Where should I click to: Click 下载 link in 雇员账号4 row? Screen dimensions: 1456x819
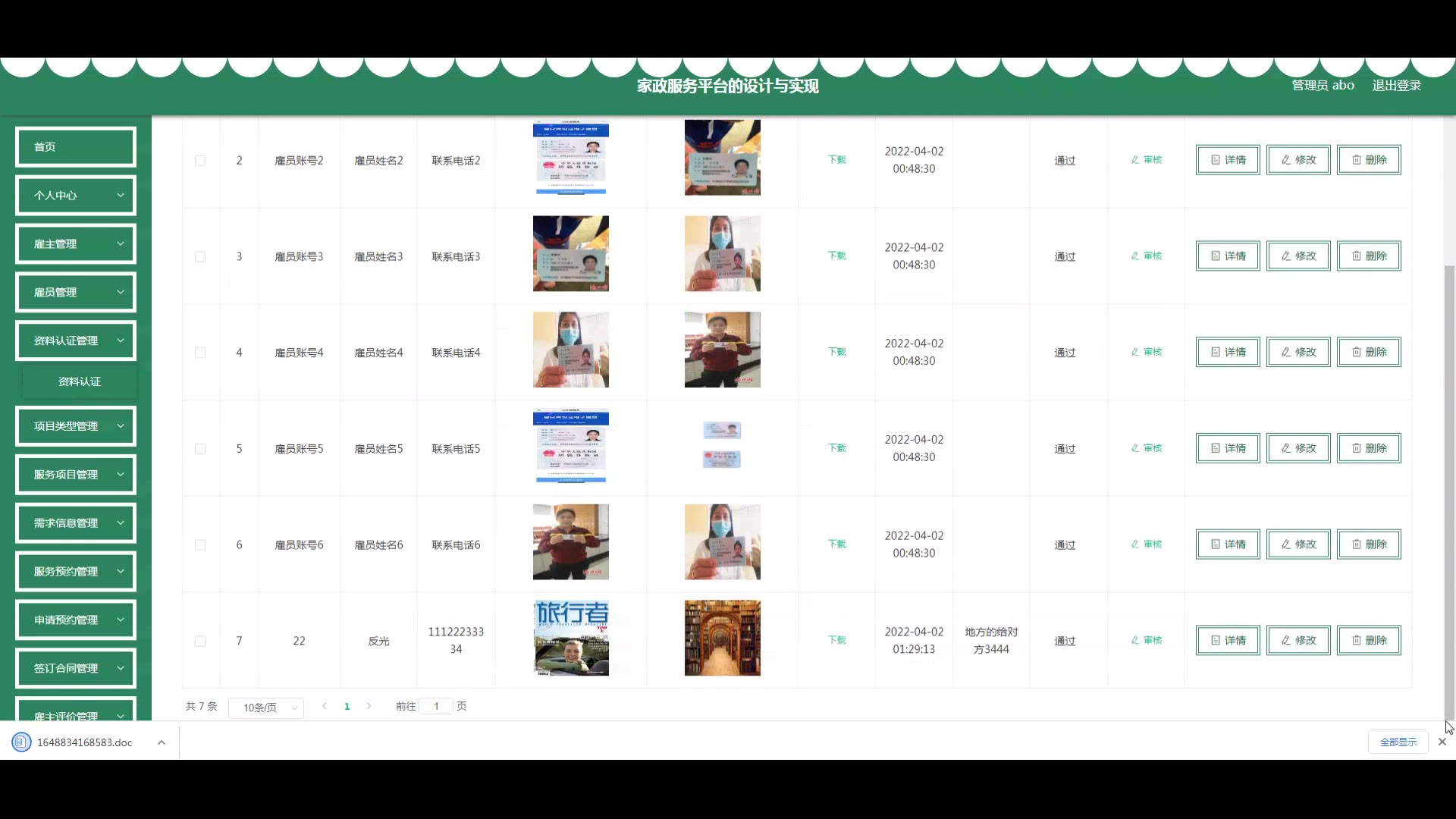point(836,352)
